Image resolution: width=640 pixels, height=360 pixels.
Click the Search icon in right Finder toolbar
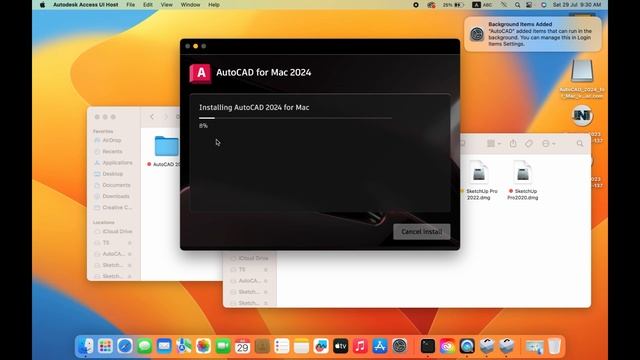[580, 144]
